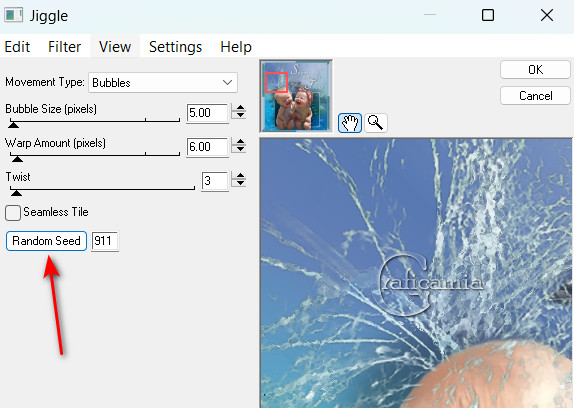Click the Jiggle app icon in title bar
Viewport: 574px width, 408px height.
point(14,15)
